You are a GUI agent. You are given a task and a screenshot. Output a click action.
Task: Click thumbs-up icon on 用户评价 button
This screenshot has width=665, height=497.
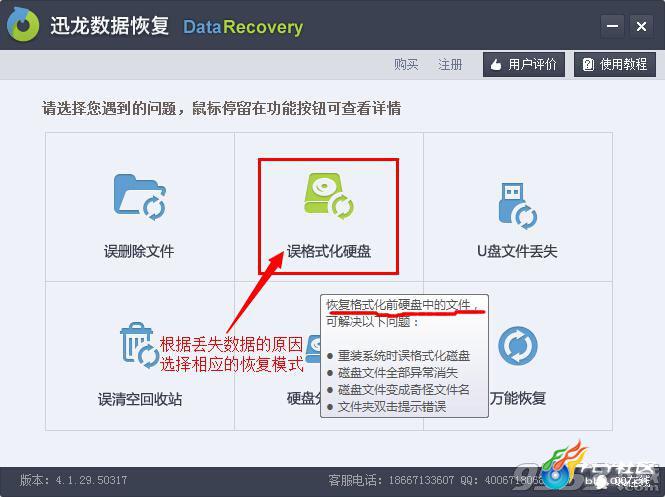pos(496,65)
